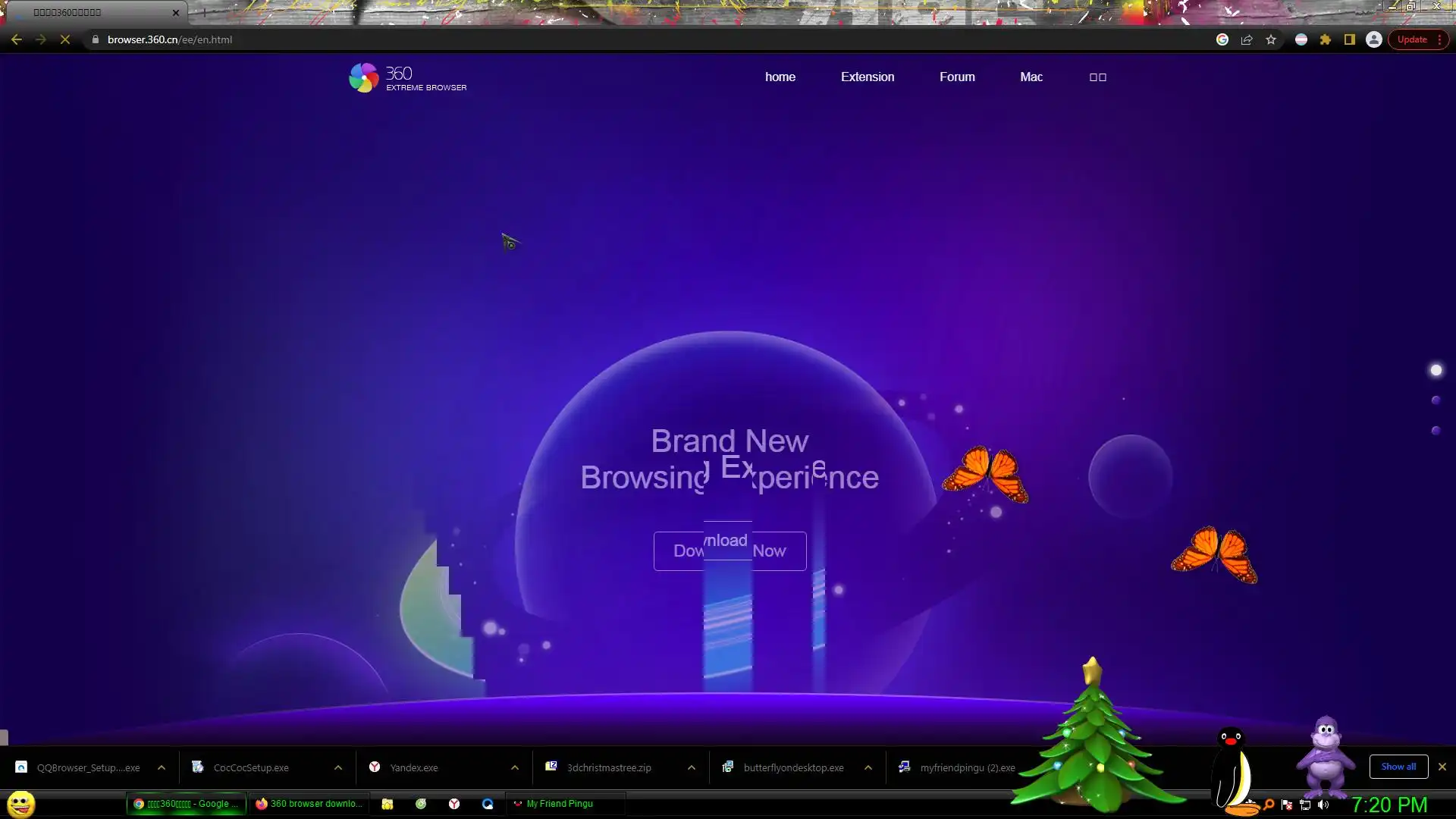This screenshot has height=819, width=1456.
Task: Go back to previous page
Action: [x=17, y=39]
